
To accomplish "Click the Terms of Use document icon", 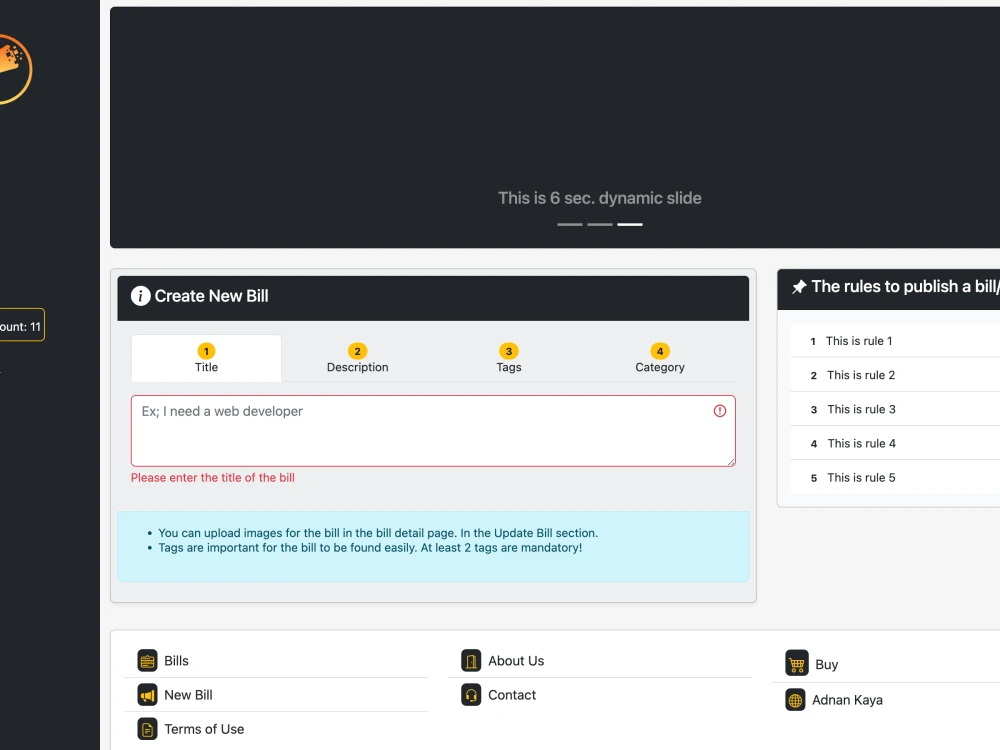I will click(x=147, y=729).
